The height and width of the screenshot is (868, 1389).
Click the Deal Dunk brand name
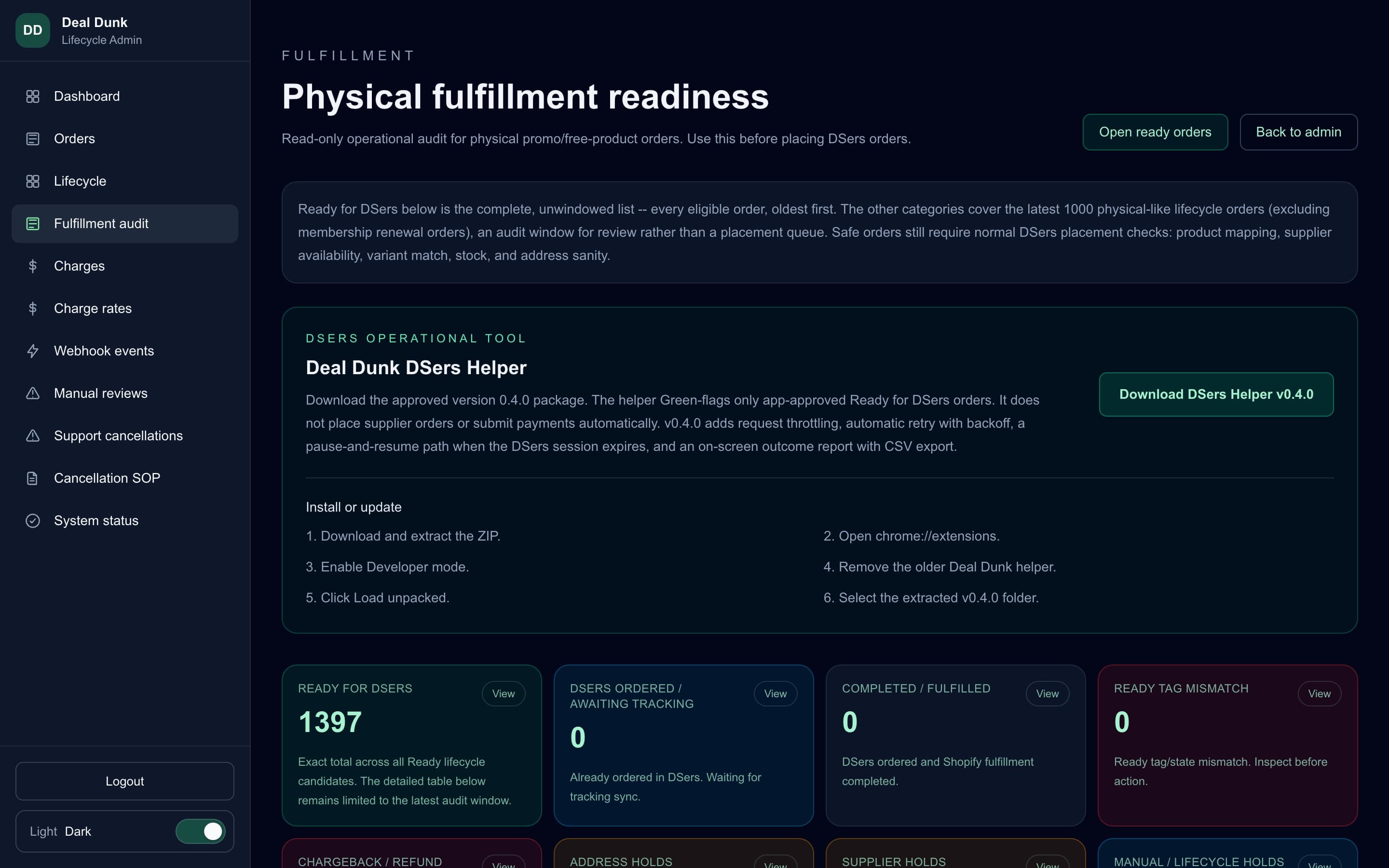click(95, 22)
